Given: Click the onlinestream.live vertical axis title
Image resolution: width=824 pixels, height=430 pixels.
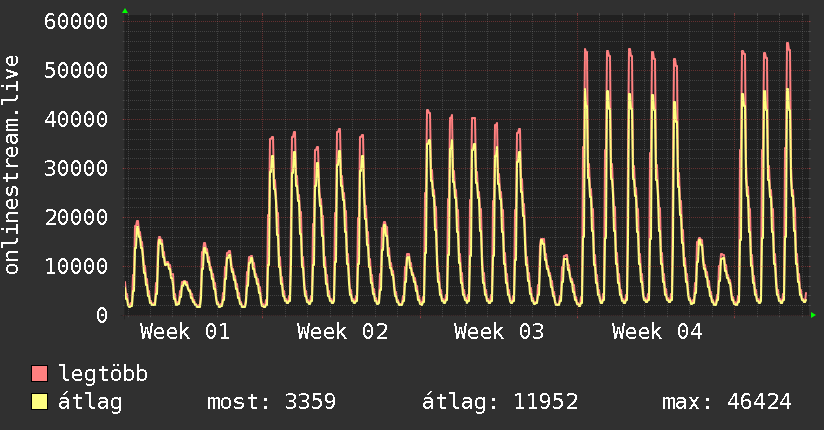Looking at the screenshot, I should [x=13, y=165].
